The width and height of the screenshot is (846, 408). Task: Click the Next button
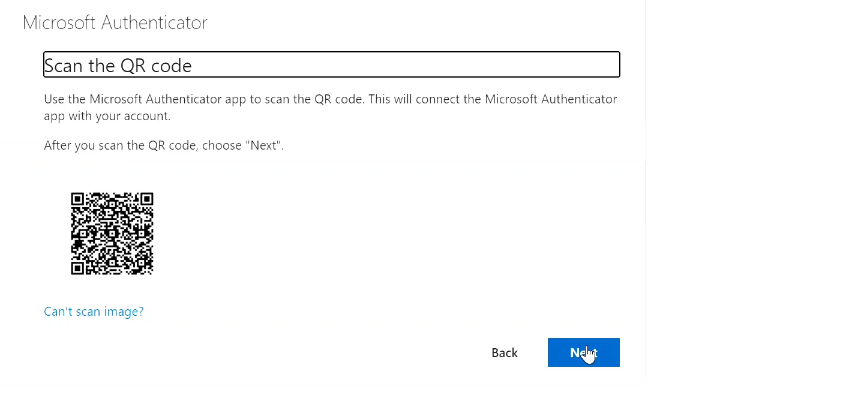[x=583, y=352]
